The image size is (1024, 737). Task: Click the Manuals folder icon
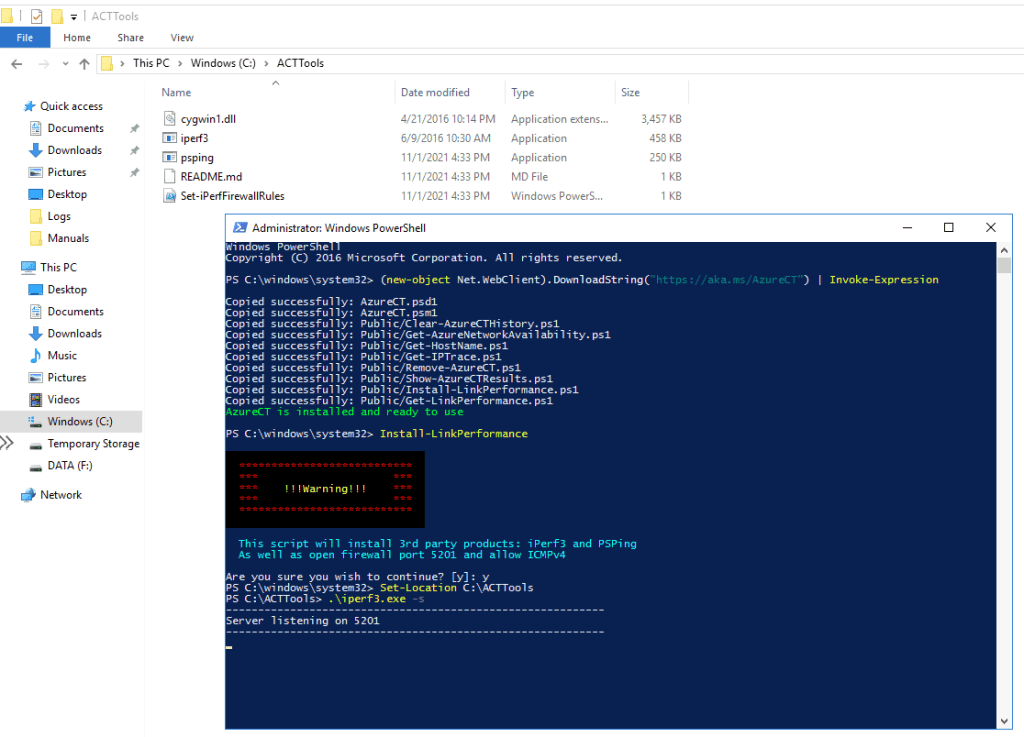[x=36, y=238]
